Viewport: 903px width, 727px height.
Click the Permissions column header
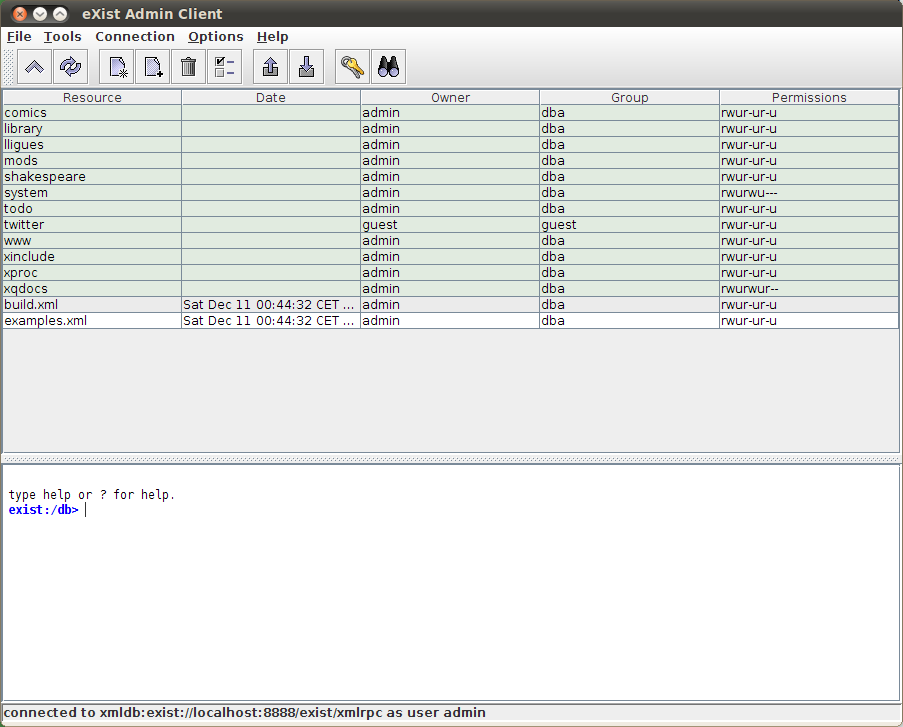(809, 97)
